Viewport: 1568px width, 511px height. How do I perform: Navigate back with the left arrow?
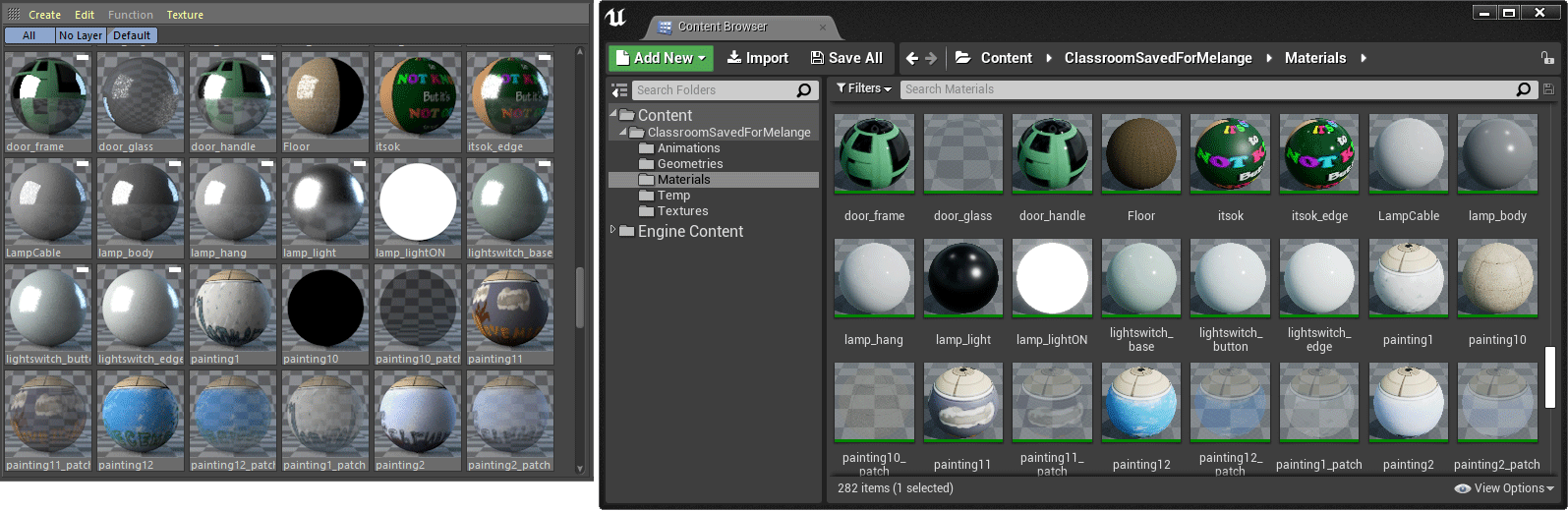911,58
